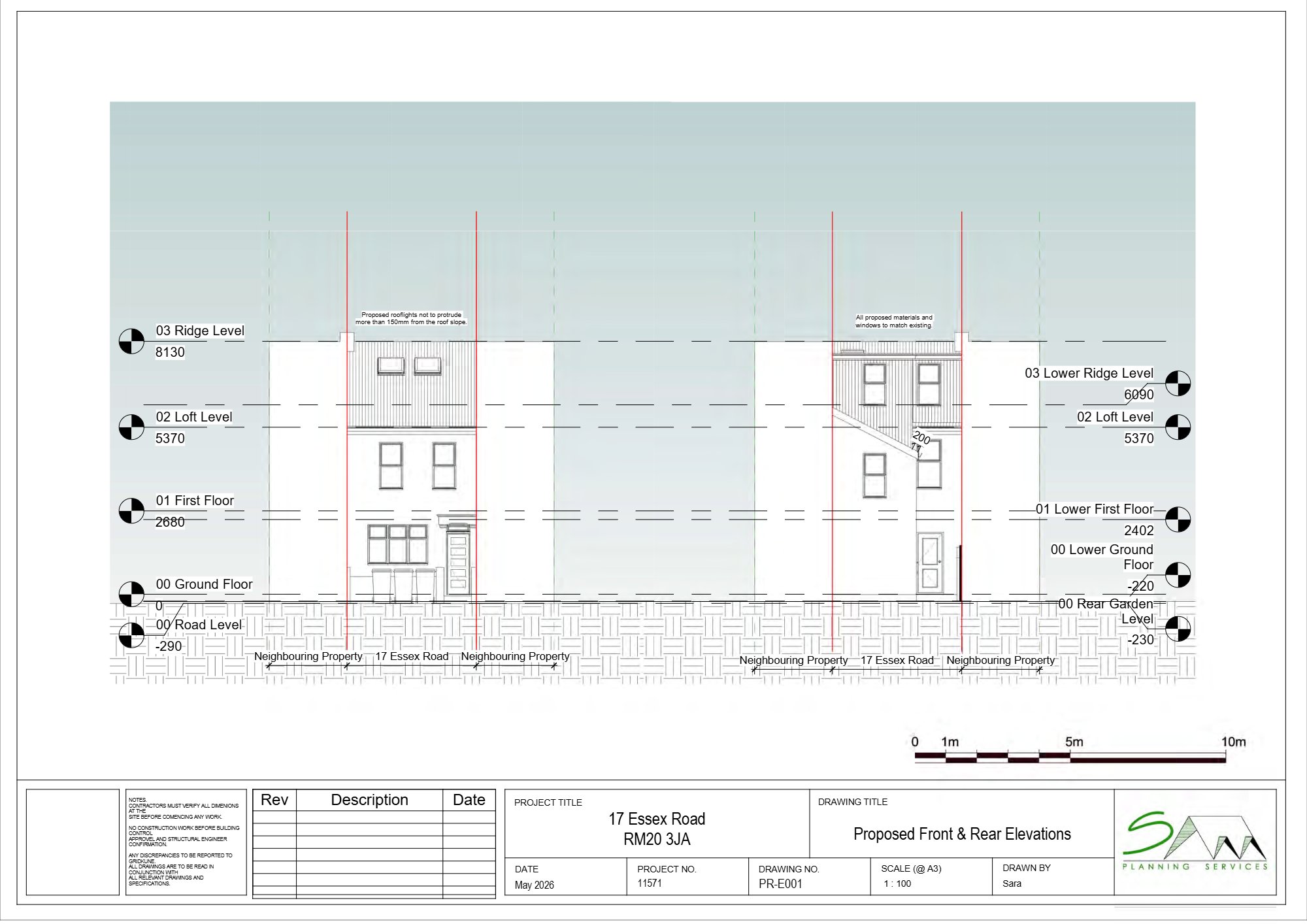
Task: Select the '8130' ridge height value
Action: pyautogui.click(x=170, y=352)
